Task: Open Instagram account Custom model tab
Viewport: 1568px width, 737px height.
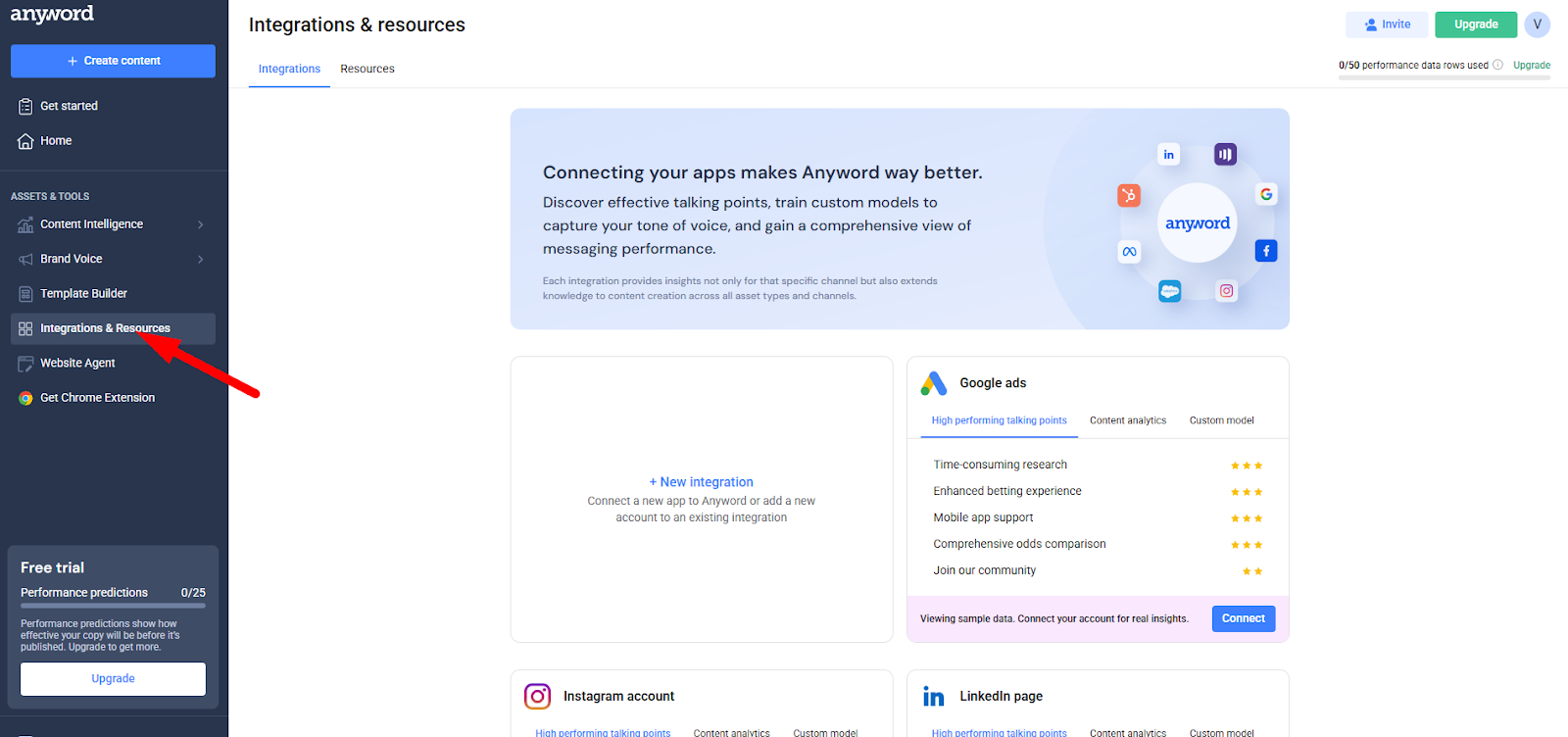Action: 825,733
